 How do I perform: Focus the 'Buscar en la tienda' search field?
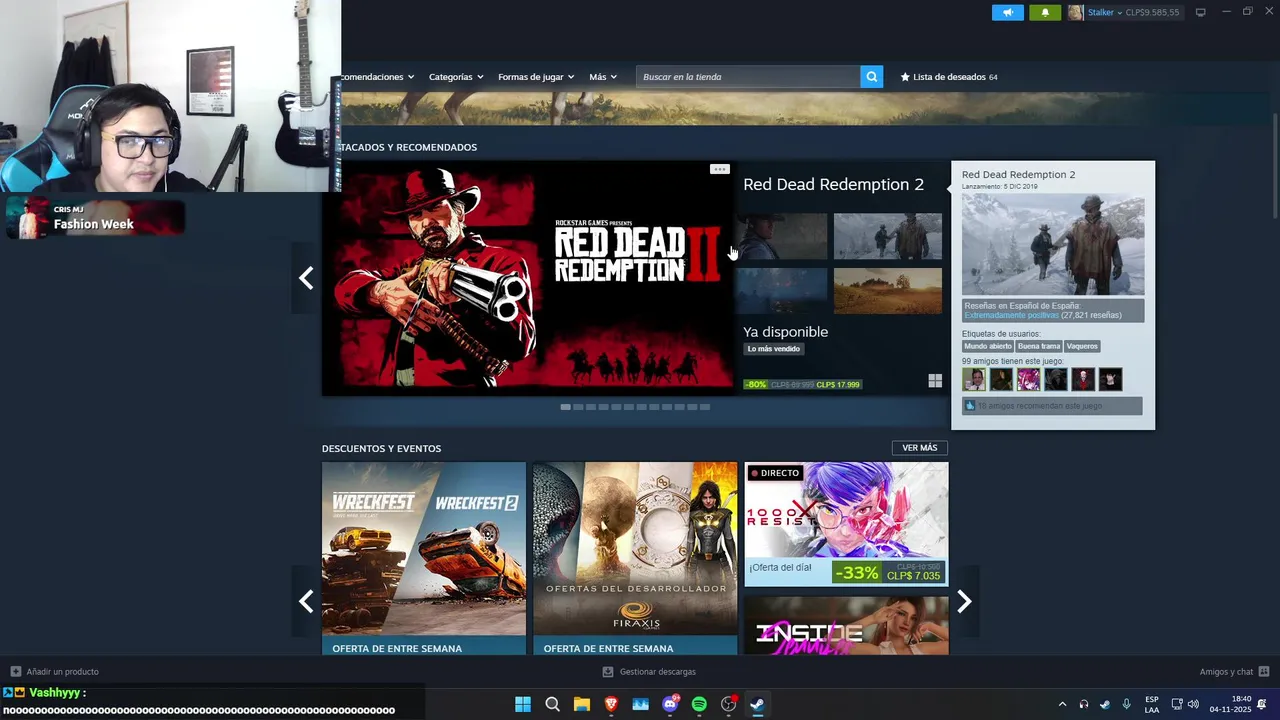click(x=748, y=77)
